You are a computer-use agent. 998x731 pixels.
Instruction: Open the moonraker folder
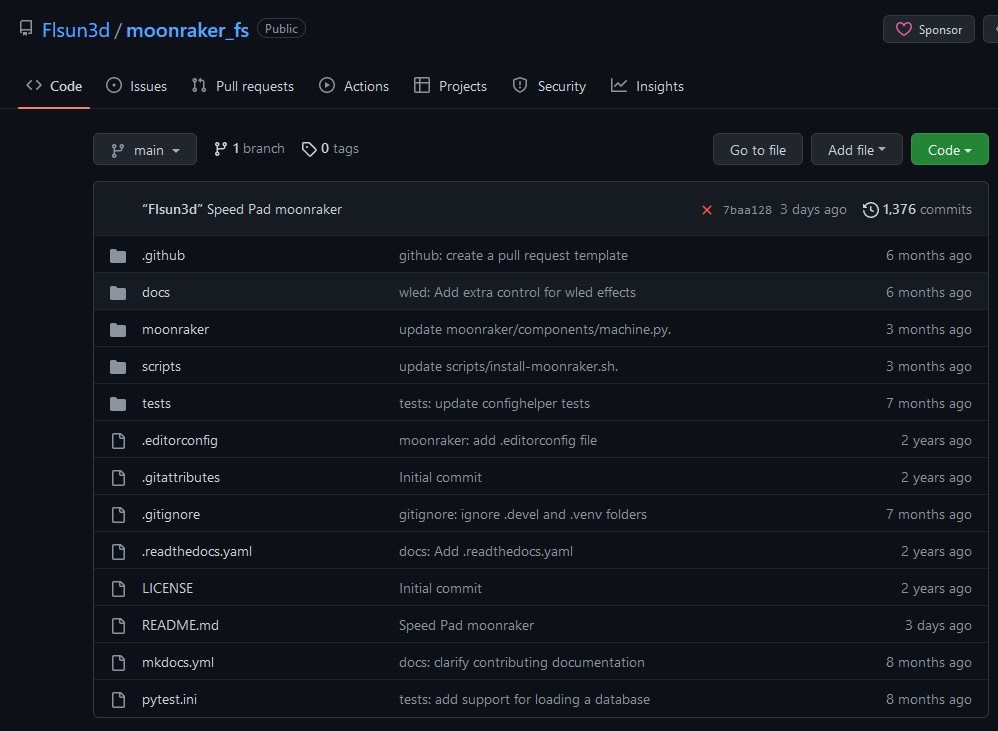(x=175, y=330)
